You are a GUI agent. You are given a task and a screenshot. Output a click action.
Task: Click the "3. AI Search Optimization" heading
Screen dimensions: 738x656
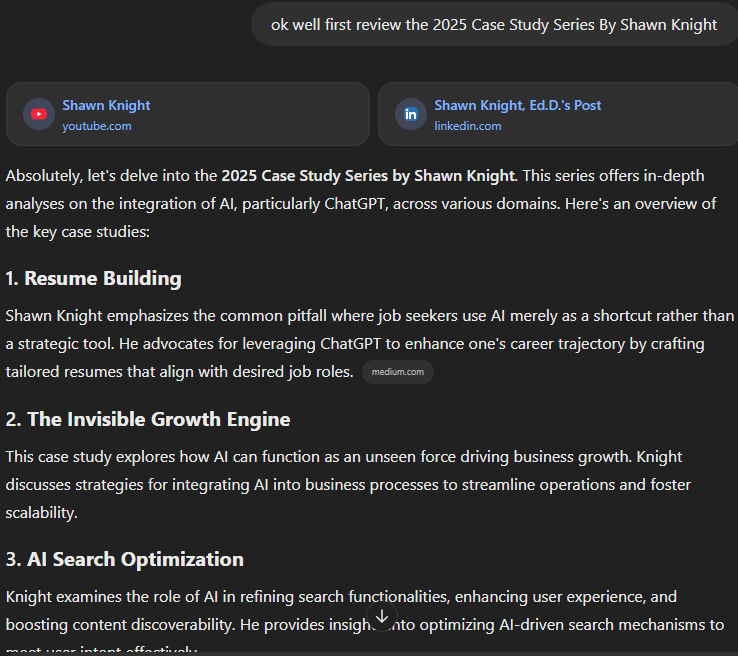coord(125,559)
